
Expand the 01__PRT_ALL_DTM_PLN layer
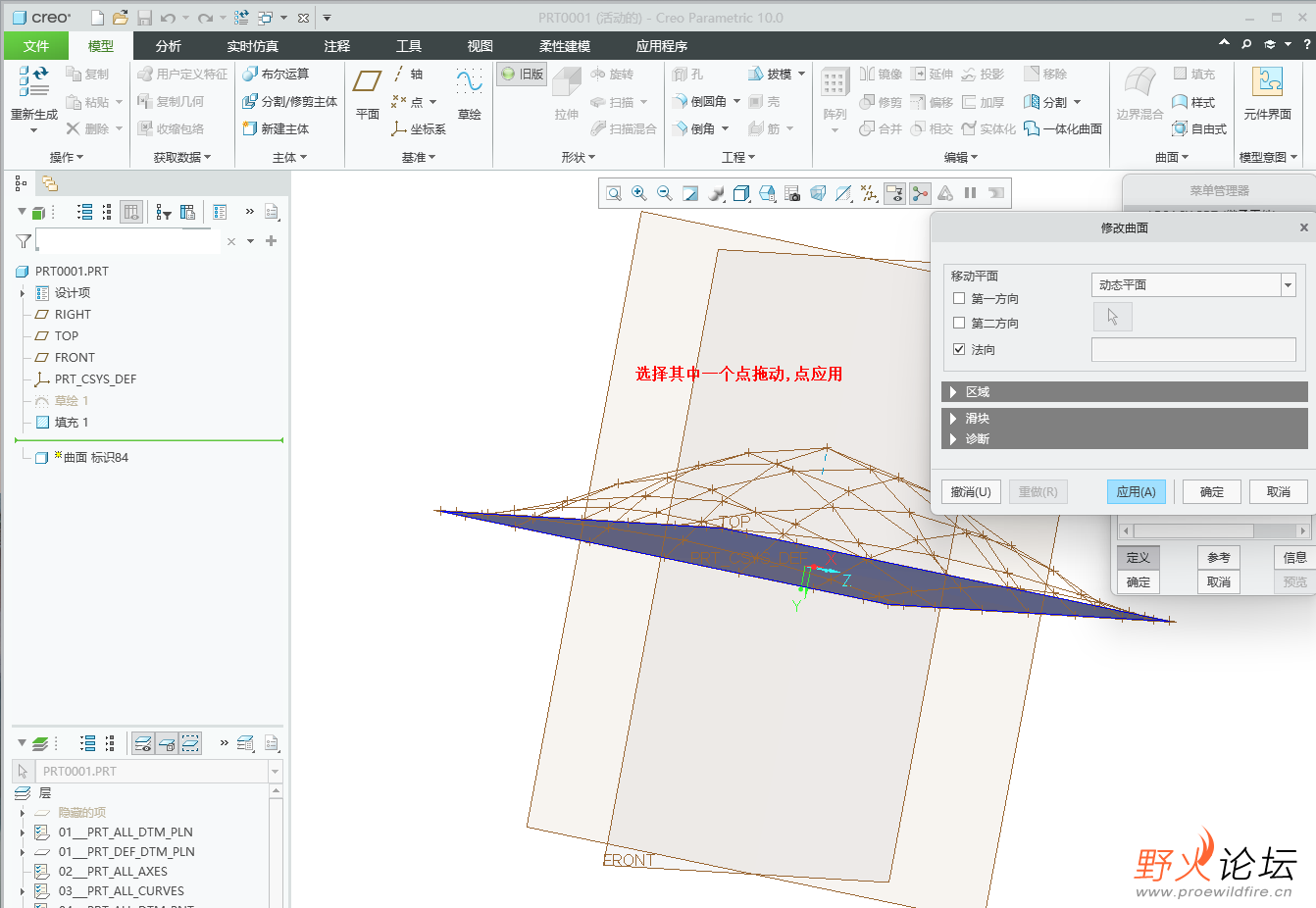point(23,832)
